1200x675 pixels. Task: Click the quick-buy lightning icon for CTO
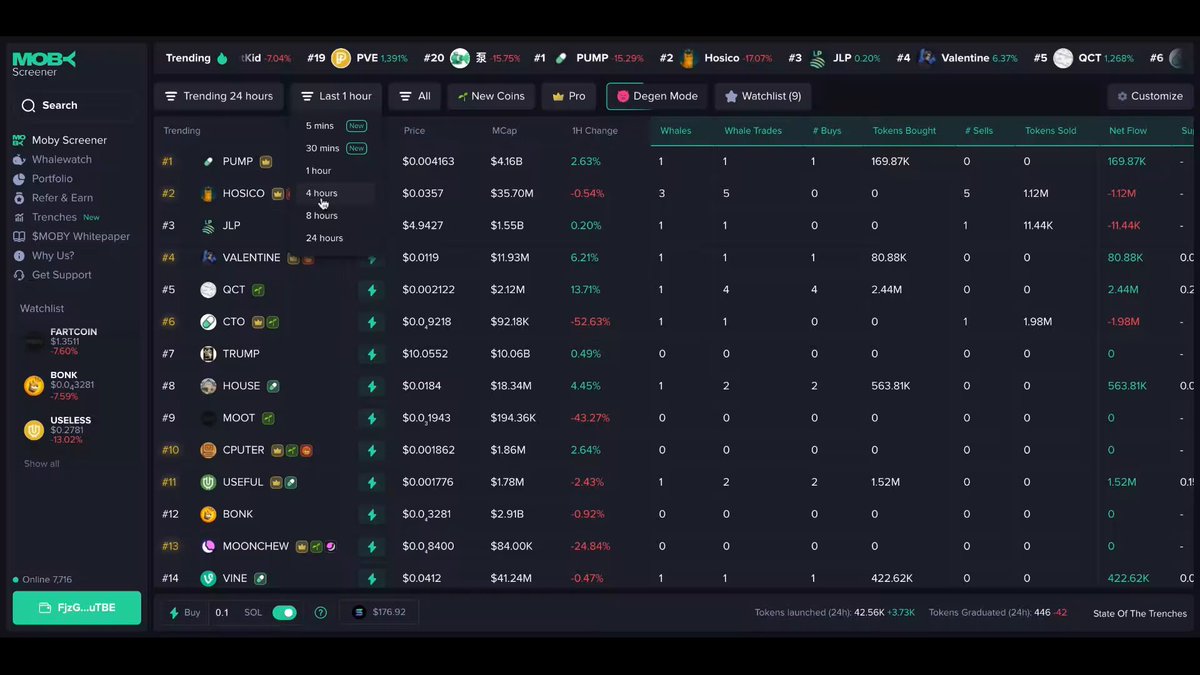[x=372, y=322]
